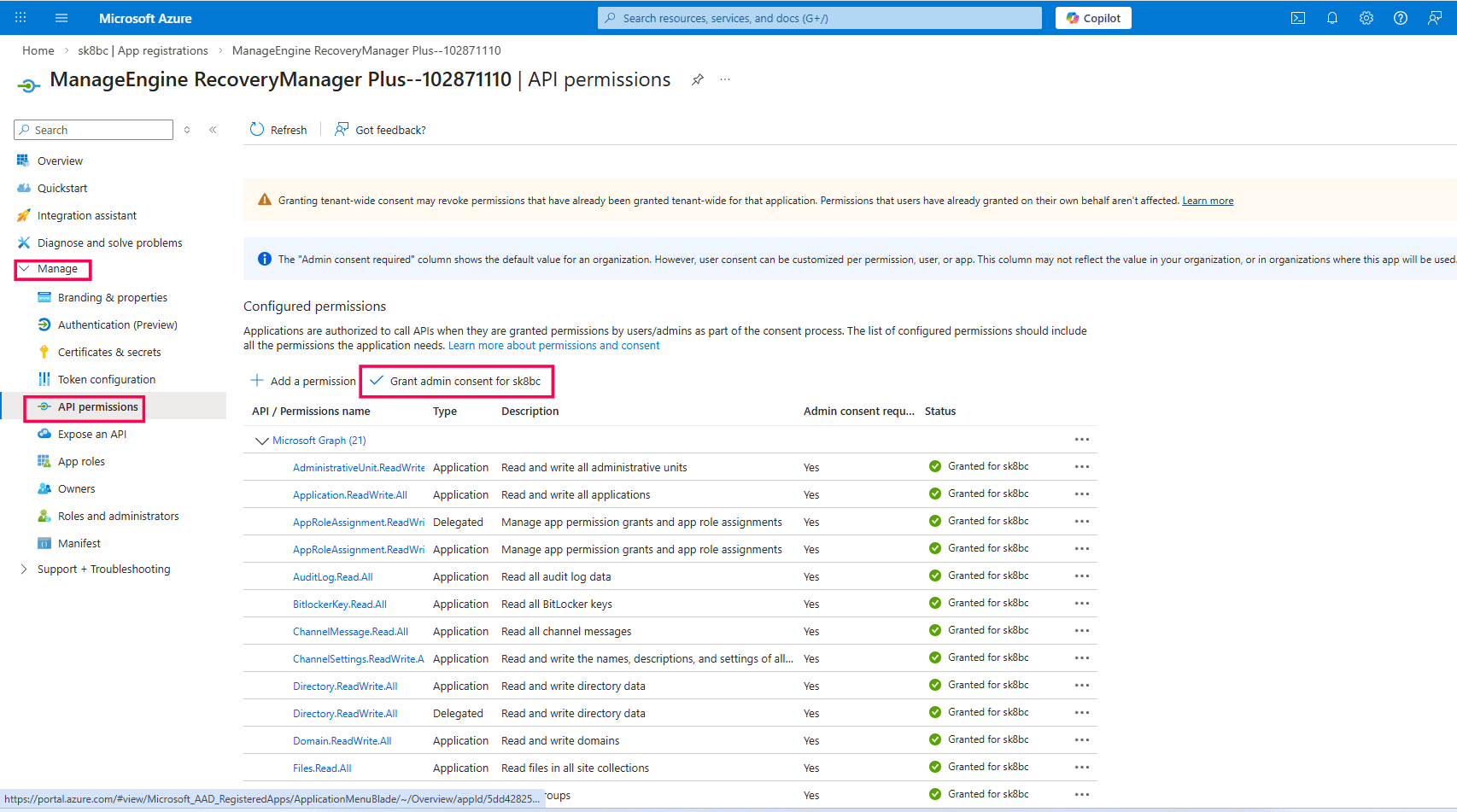
Task: Click "Granted for sk8bc" in Files.Read.All row
Action: [988, 767]
